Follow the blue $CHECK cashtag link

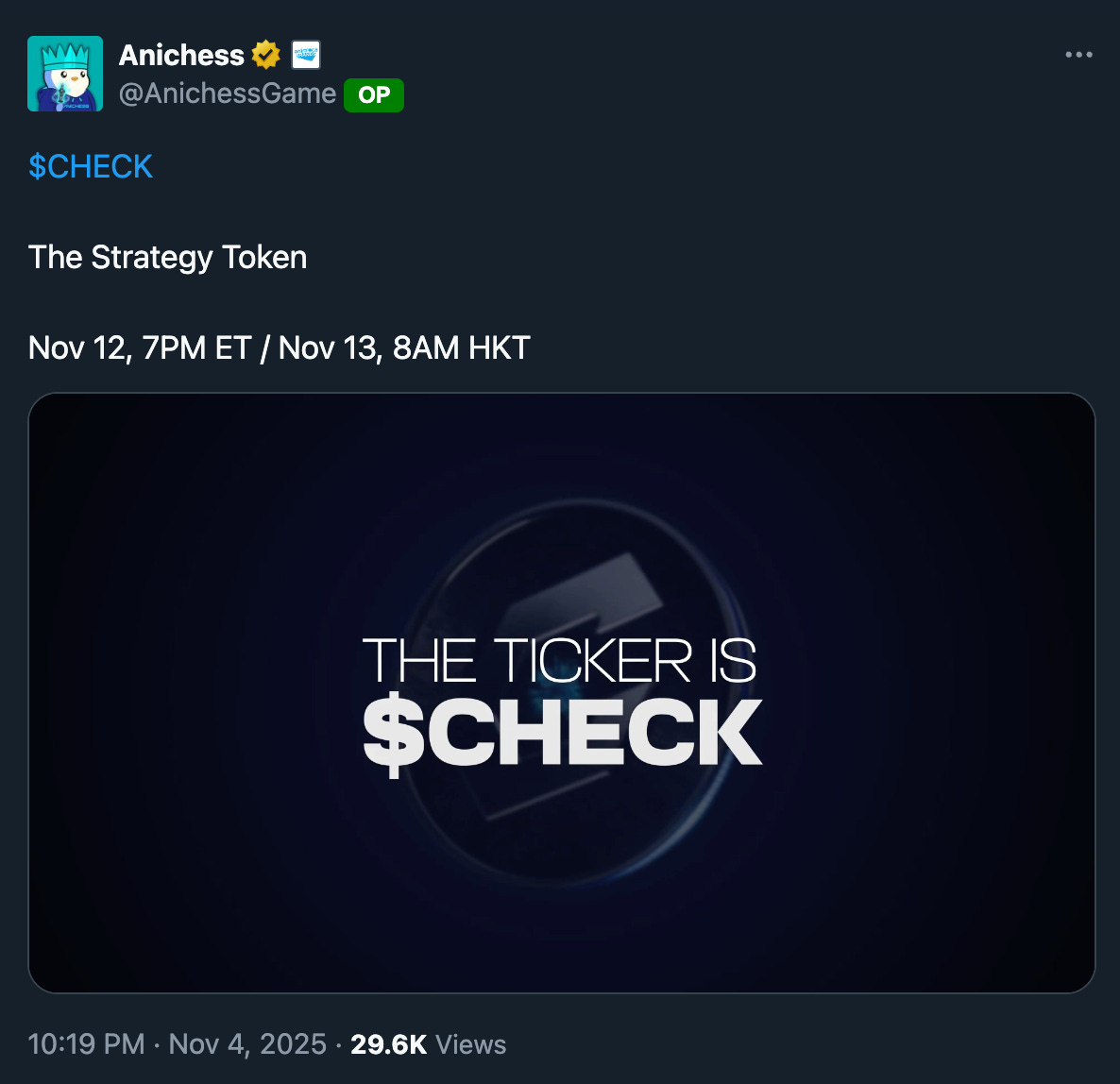tap(90, 166)
